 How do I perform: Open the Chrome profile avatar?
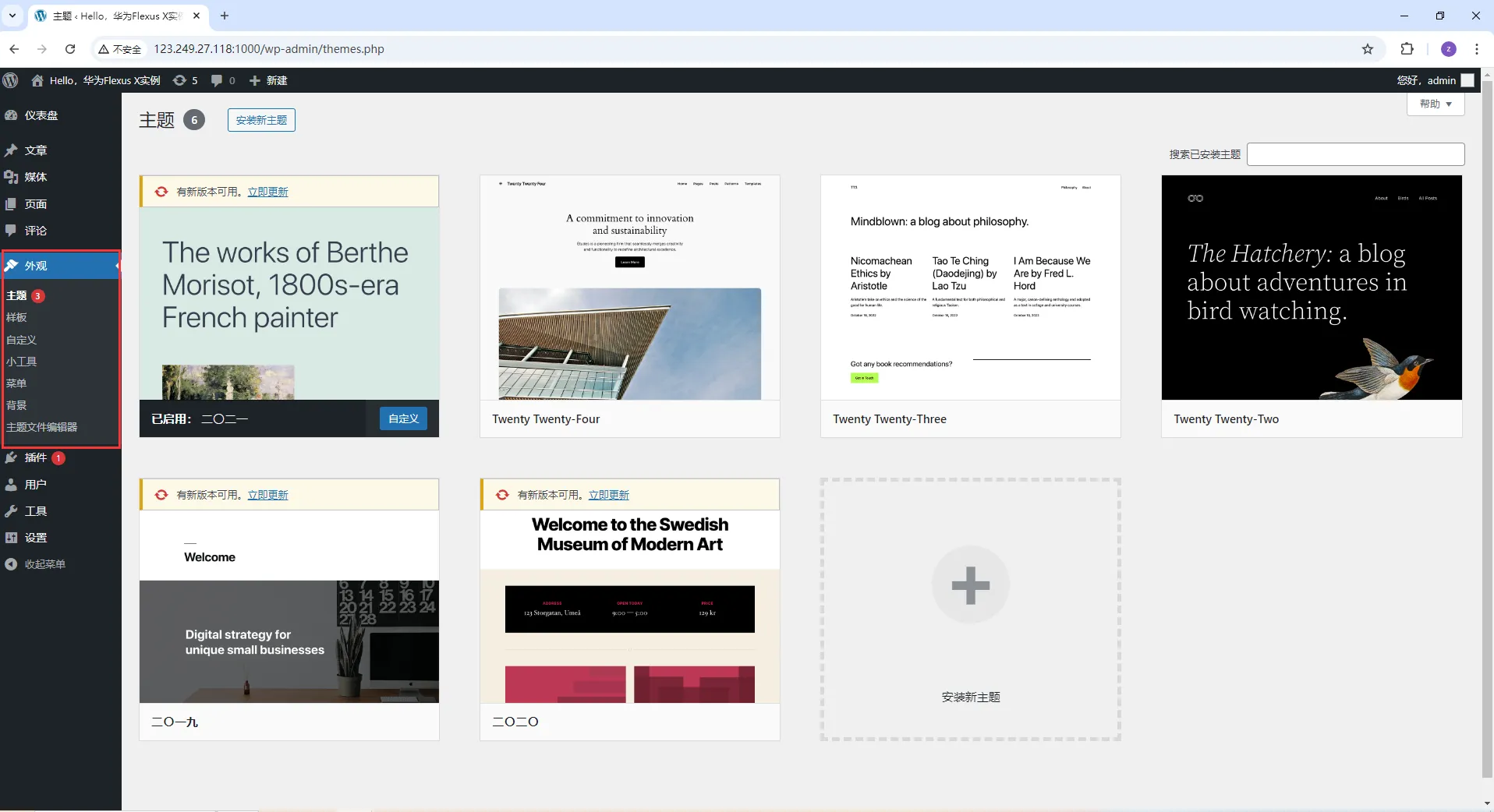pos(1449,49)
